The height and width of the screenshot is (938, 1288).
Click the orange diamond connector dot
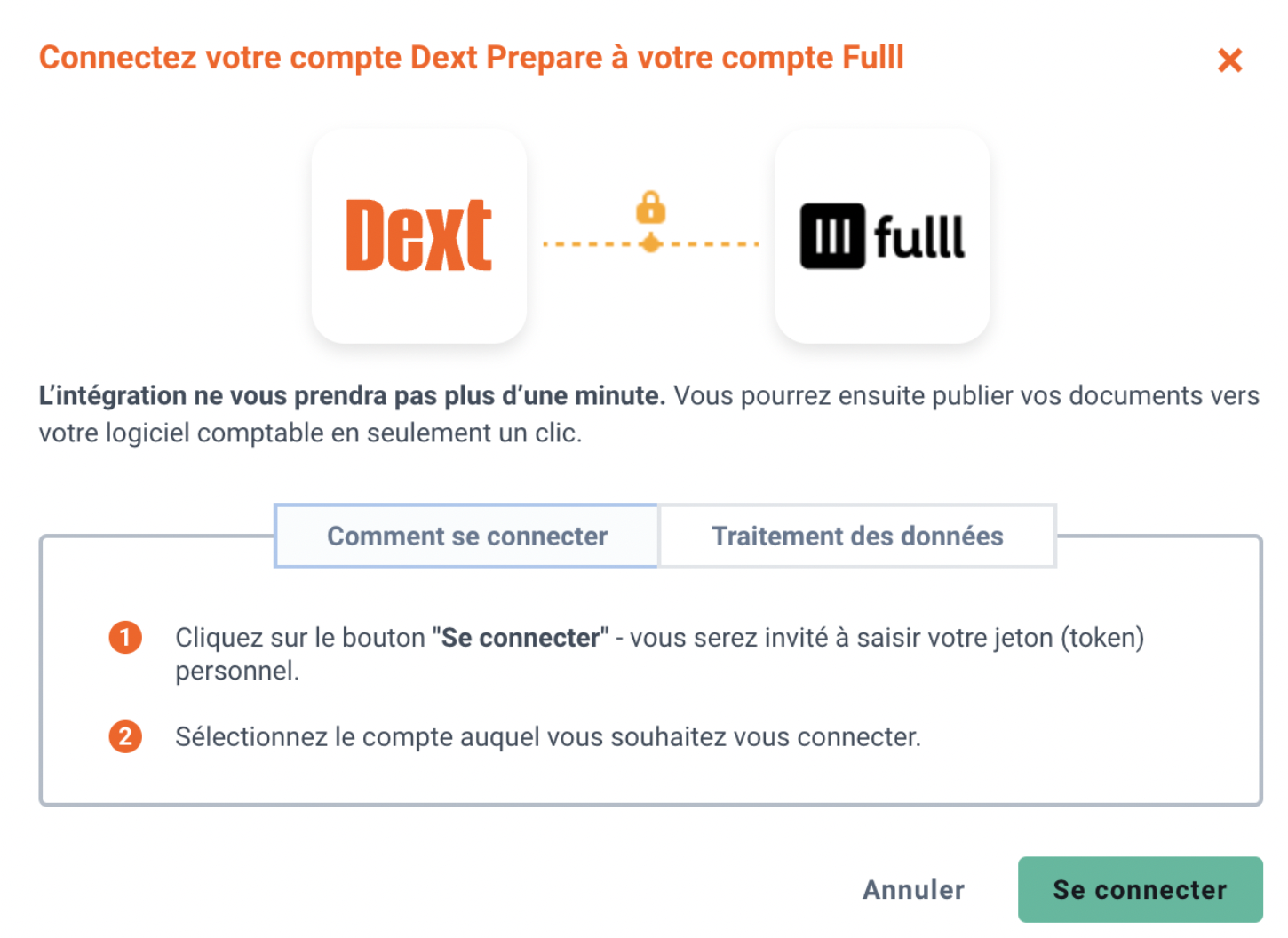click(x=650, y=242)
